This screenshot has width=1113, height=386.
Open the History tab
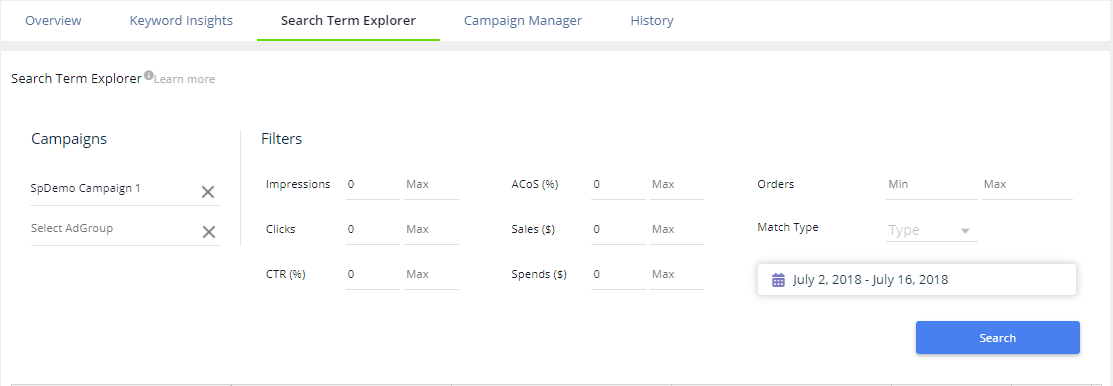click(652, 21)
